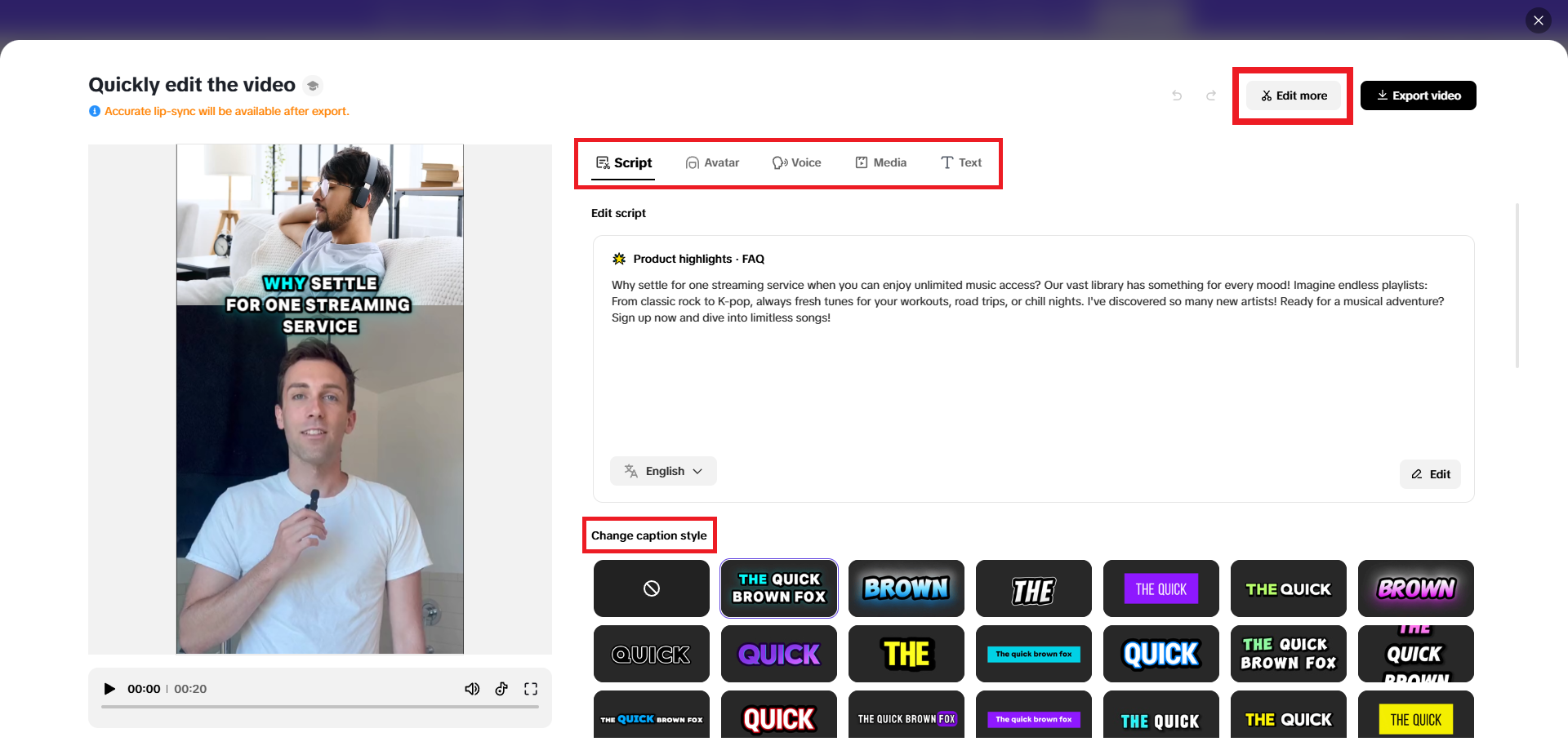Undo the last change
Screen dimensions: 1568x746
pyautogui.click(x=1177, y=95)
